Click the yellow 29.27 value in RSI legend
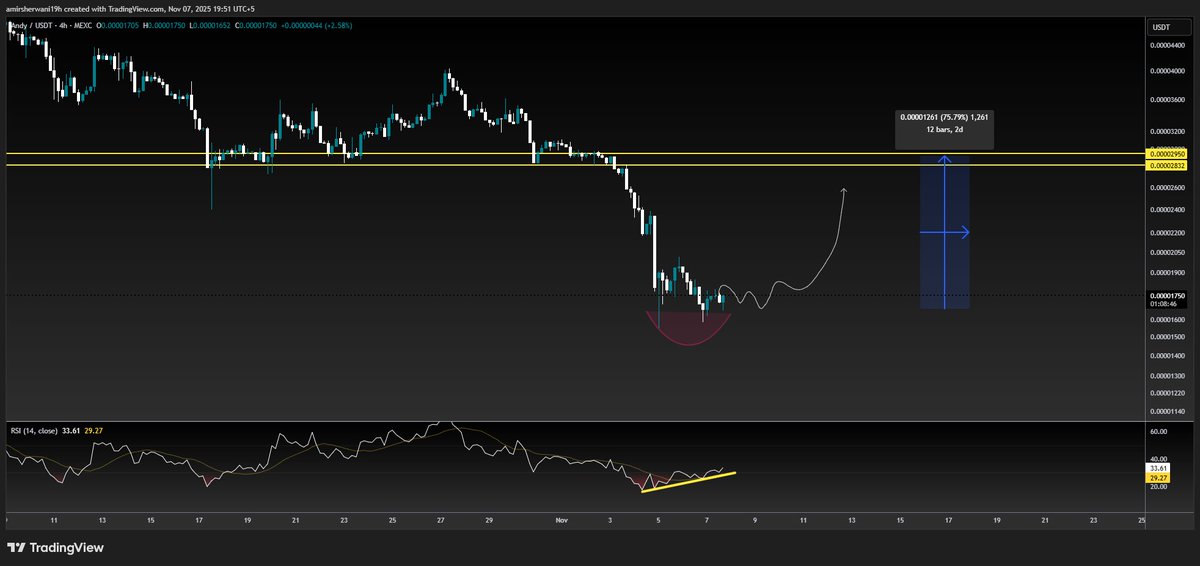This screenshot has height=566, width=1200. [96, 432]
